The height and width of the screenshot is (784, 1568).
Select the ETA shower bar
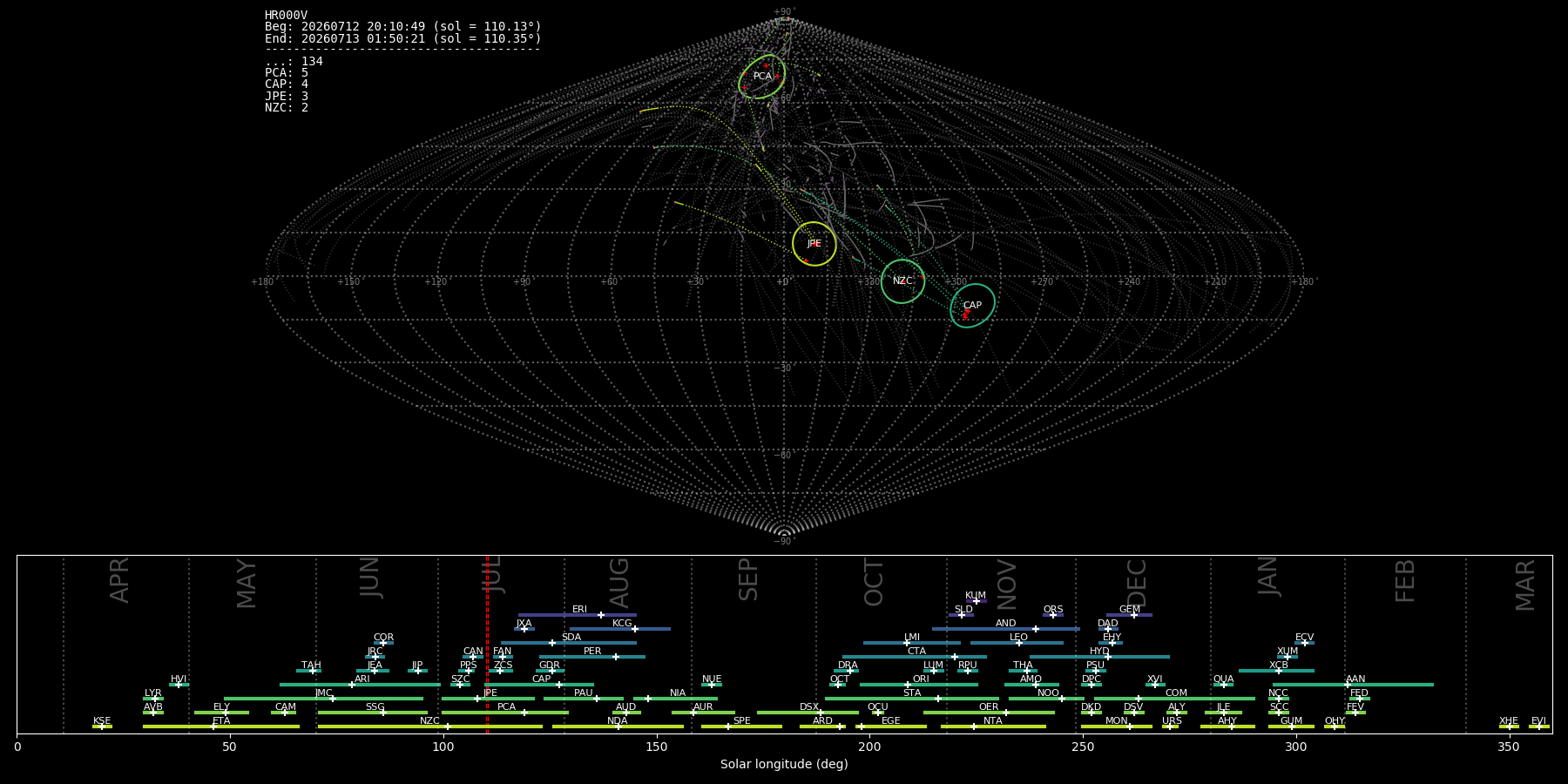(x=221, y=727)
